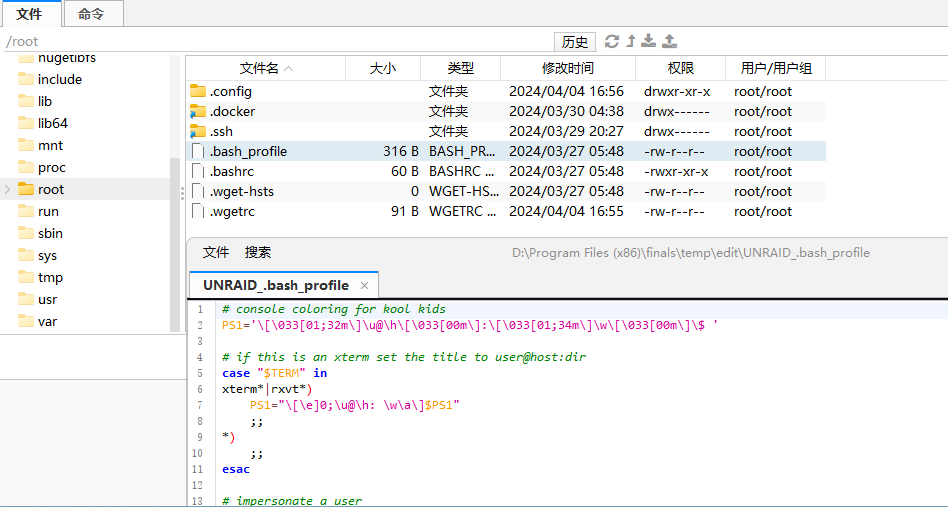Open the editor 文件 menu
This screenshot has height=507, width=948.
[x=216, y=252]
